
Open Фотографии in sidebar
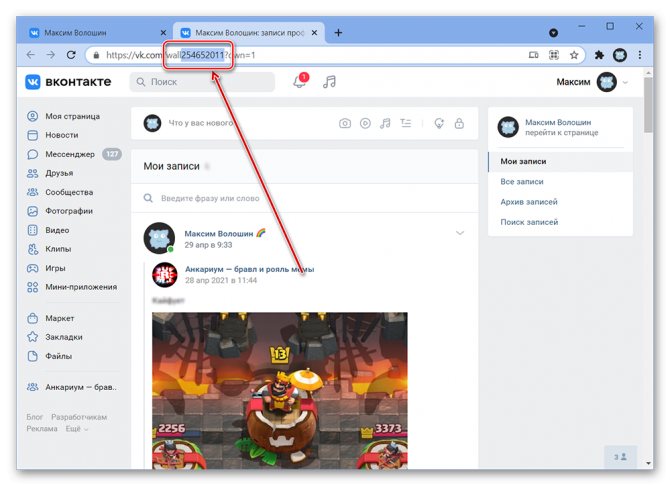59,211
